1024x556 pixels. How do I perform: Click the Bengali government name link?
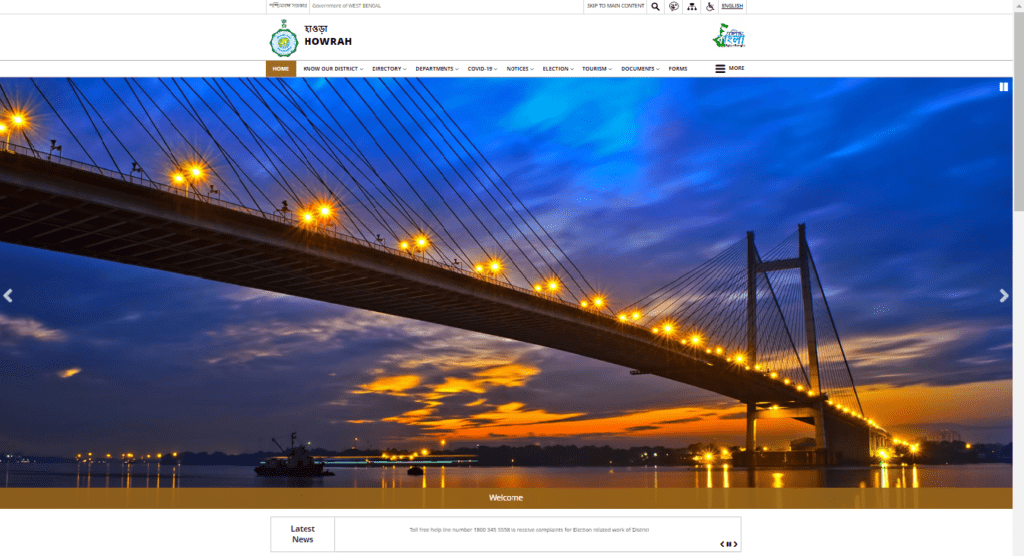coord(288,6)
